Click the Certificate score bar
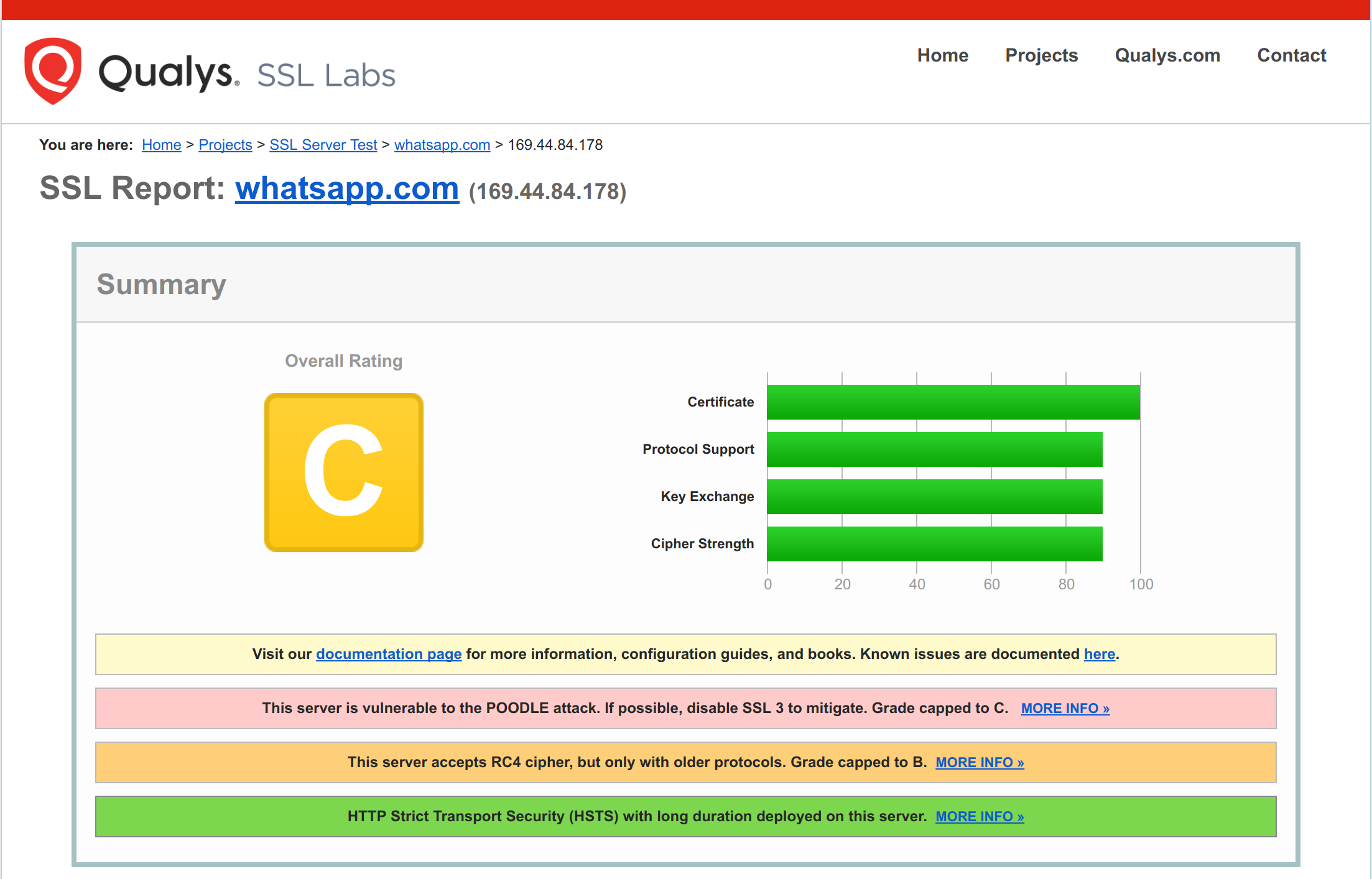Image resolution: width=1372 pixels, height=879 pixels. [953, 402]
